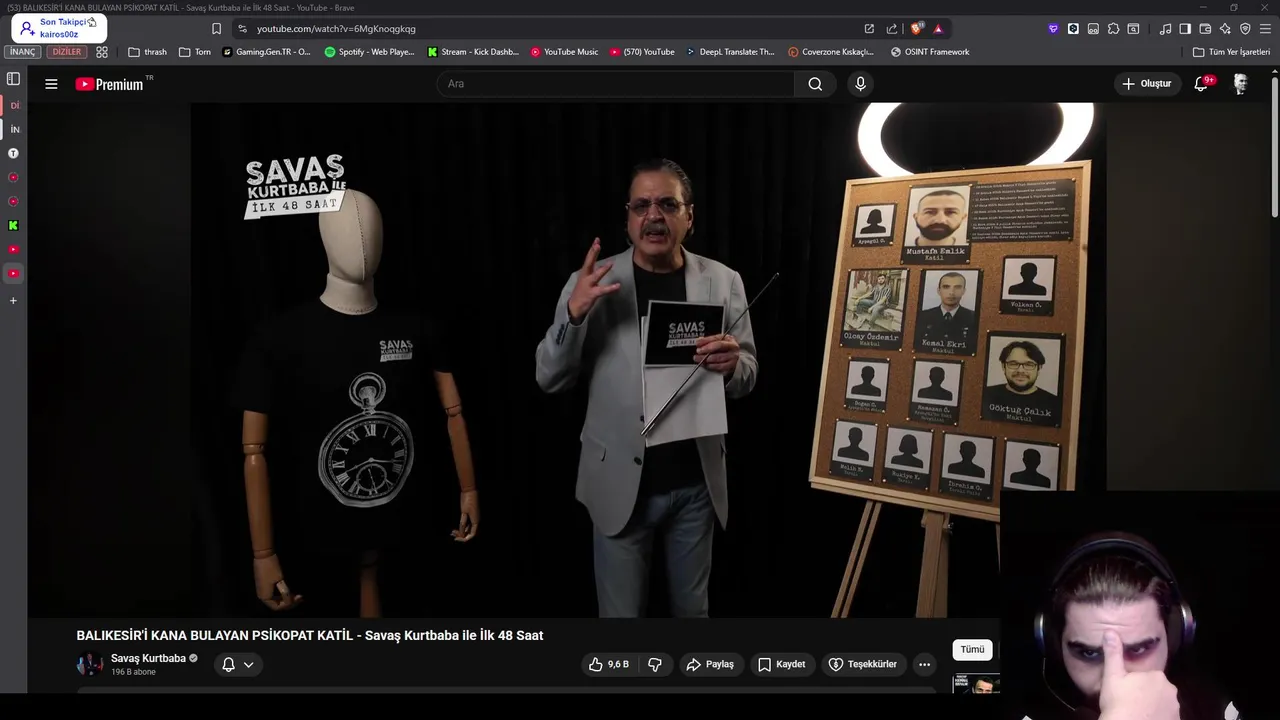Share the video with Paylaş
1280x720 pixels.
coord(710,664)
